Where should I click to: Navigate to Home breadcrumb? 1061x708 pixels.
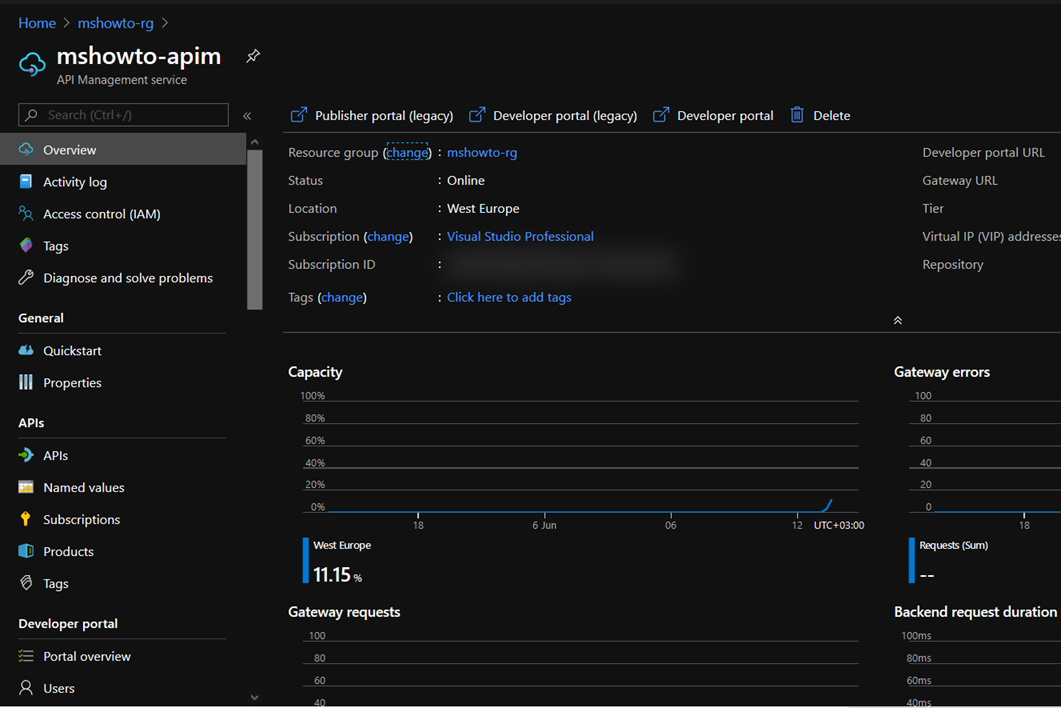[x=37, y=23]
